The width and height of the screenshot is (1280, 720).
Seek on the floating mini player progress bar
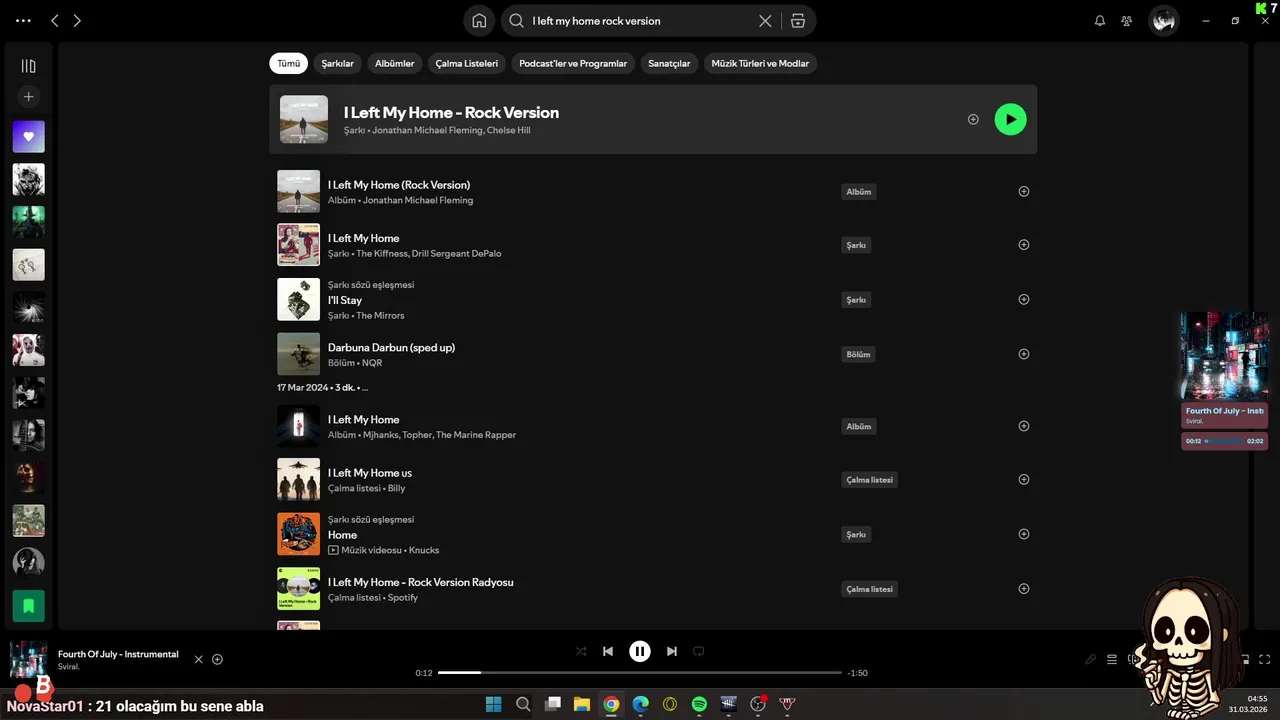click(1225, 441)
